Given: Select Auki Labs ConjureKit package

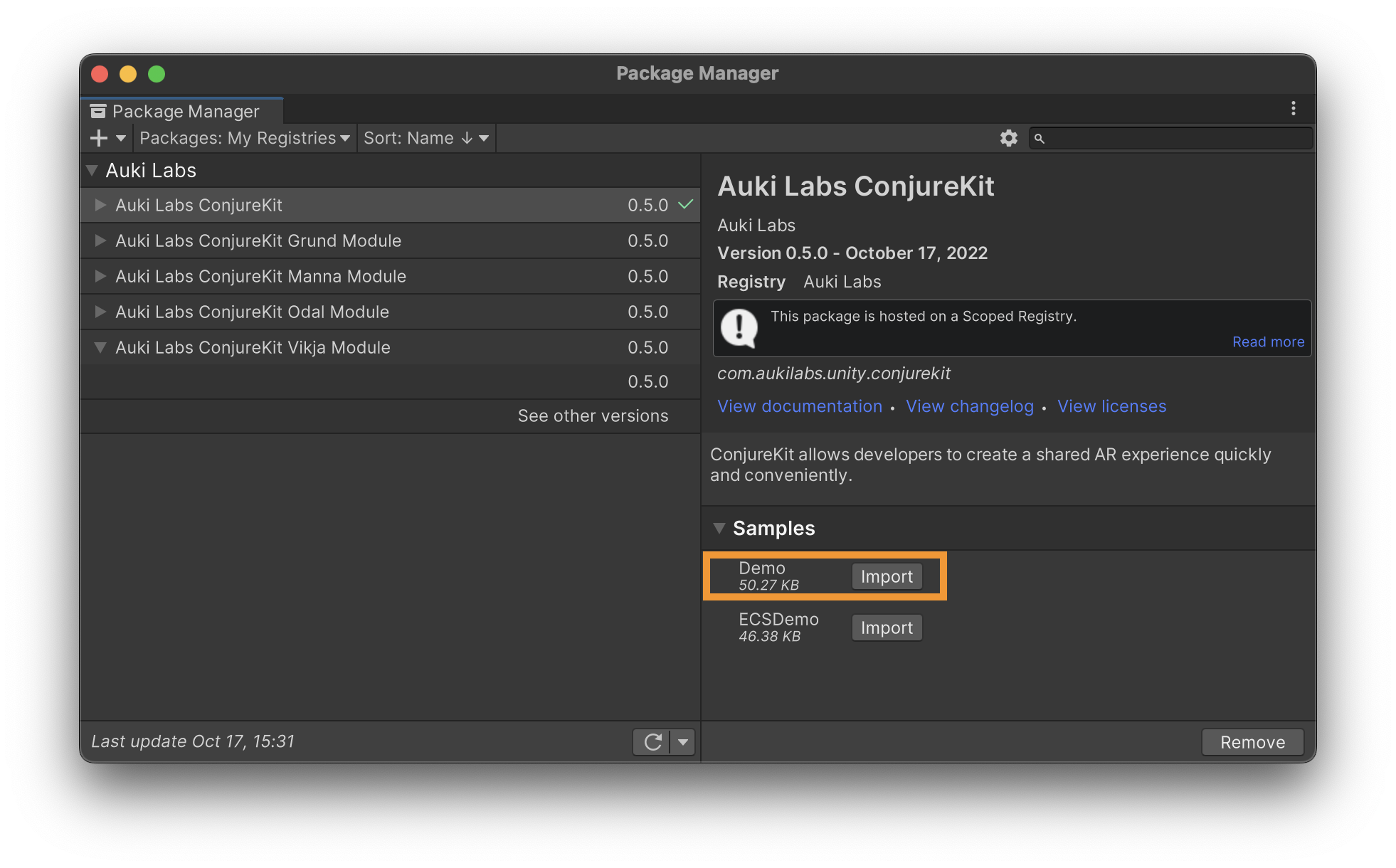Looking at the screenshot, I should tap(390, 205).
